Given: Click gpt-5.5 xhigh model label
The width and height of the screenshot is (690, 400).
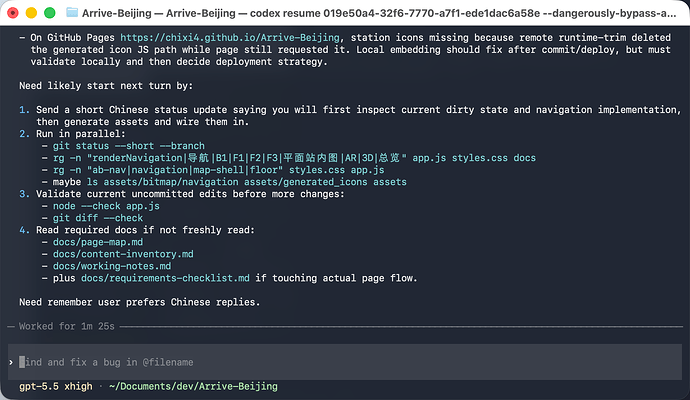Looking at the screenshot, I should pos(56,386).
